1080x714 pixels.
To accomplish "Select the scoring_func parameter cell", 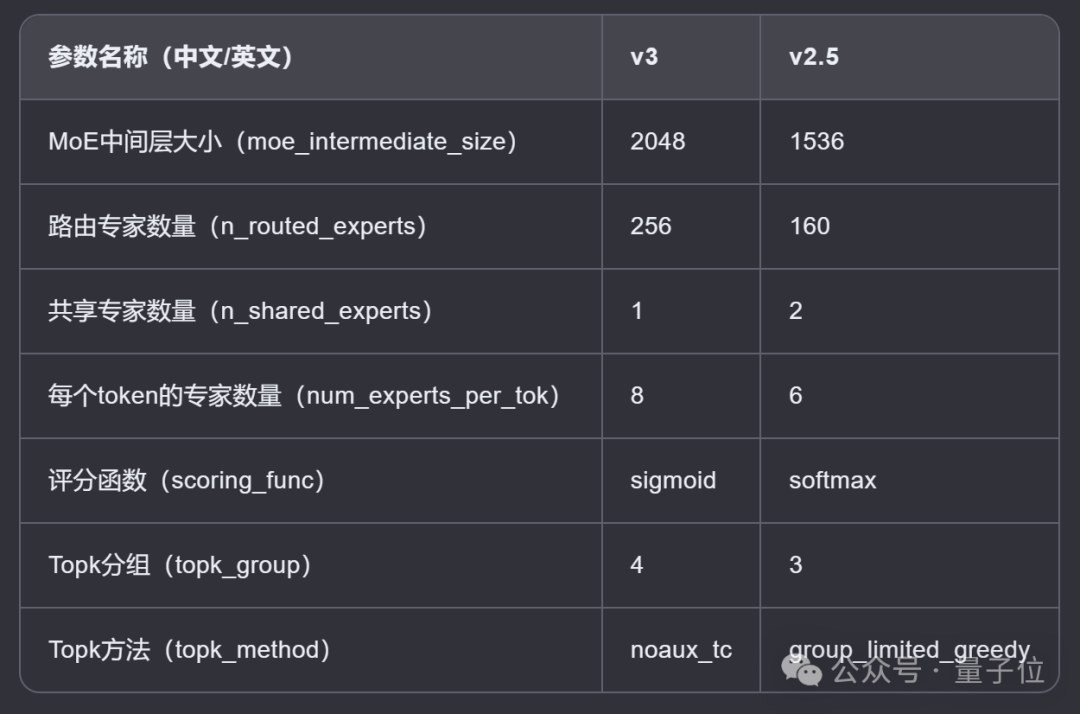I will tap(187, 481).
